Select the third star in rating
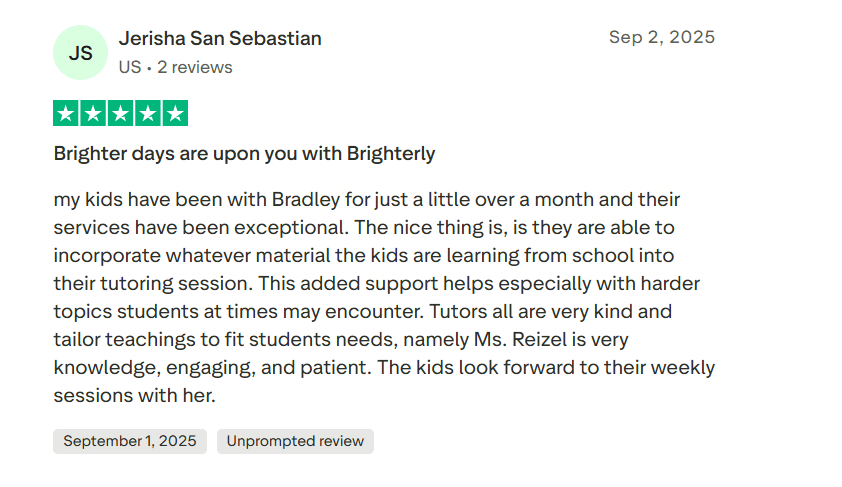The width and height of the screenshot is (842, 487). (x=120, y=114)
